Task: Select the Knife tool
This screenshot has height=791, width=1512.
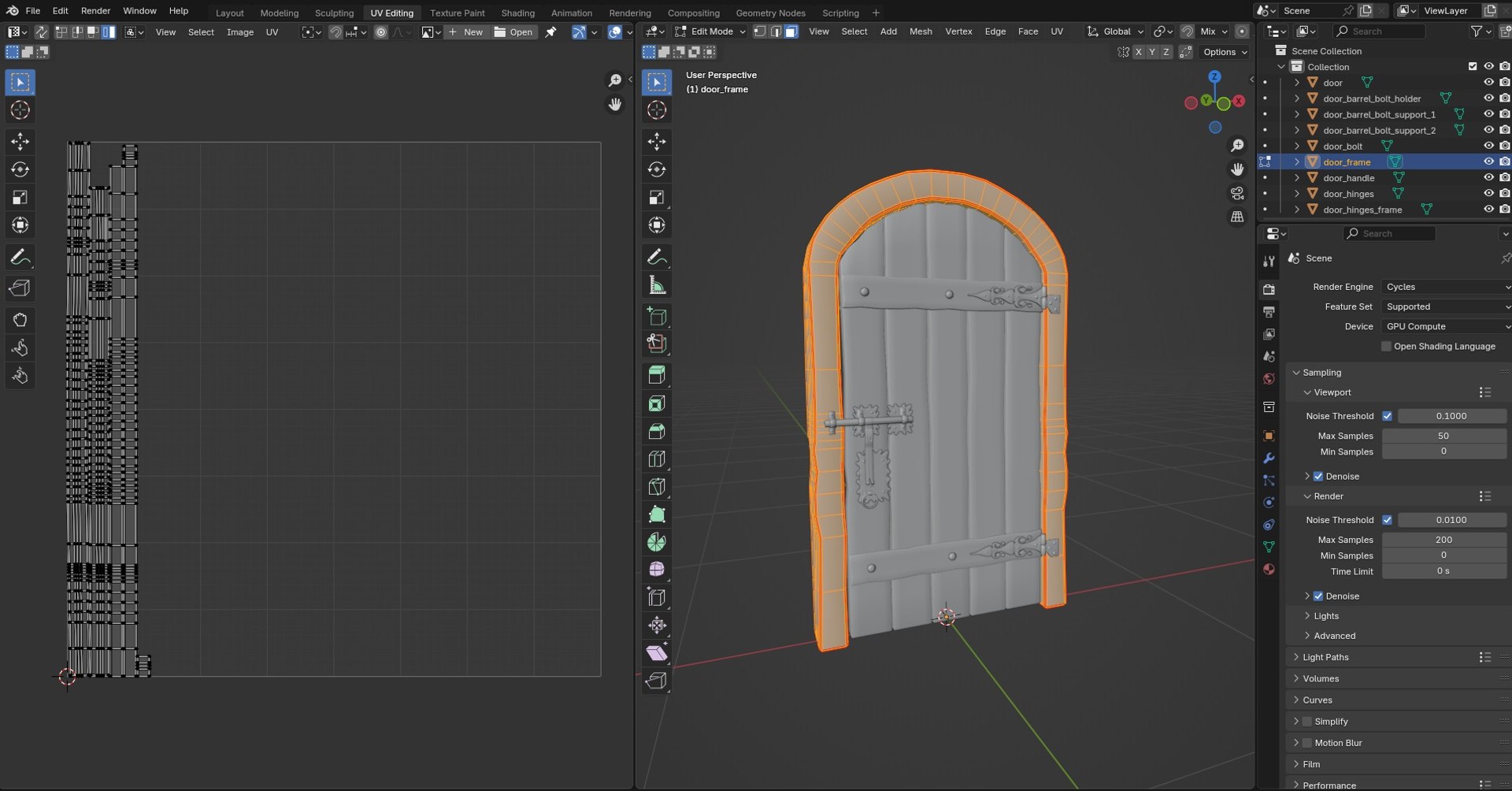Action: click(x=657, y=486)
